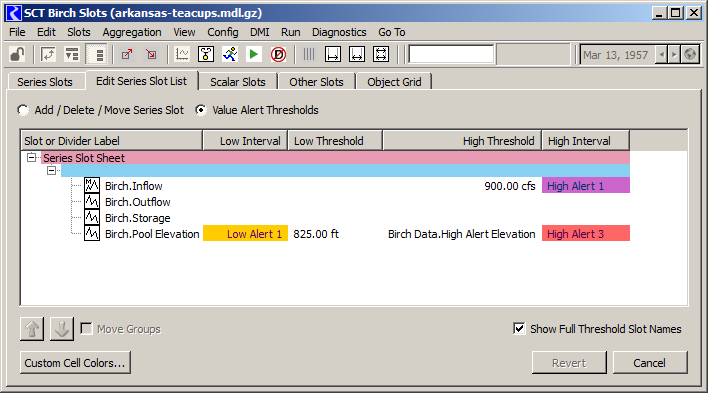Click the Cancel button

tap(649, 363)
